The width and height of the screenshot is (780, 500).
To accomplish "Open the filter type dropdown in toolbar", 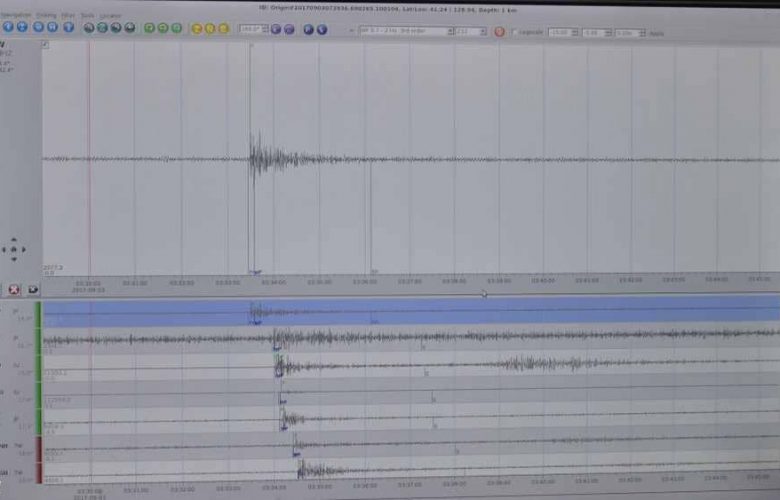I will coord(403,31).
